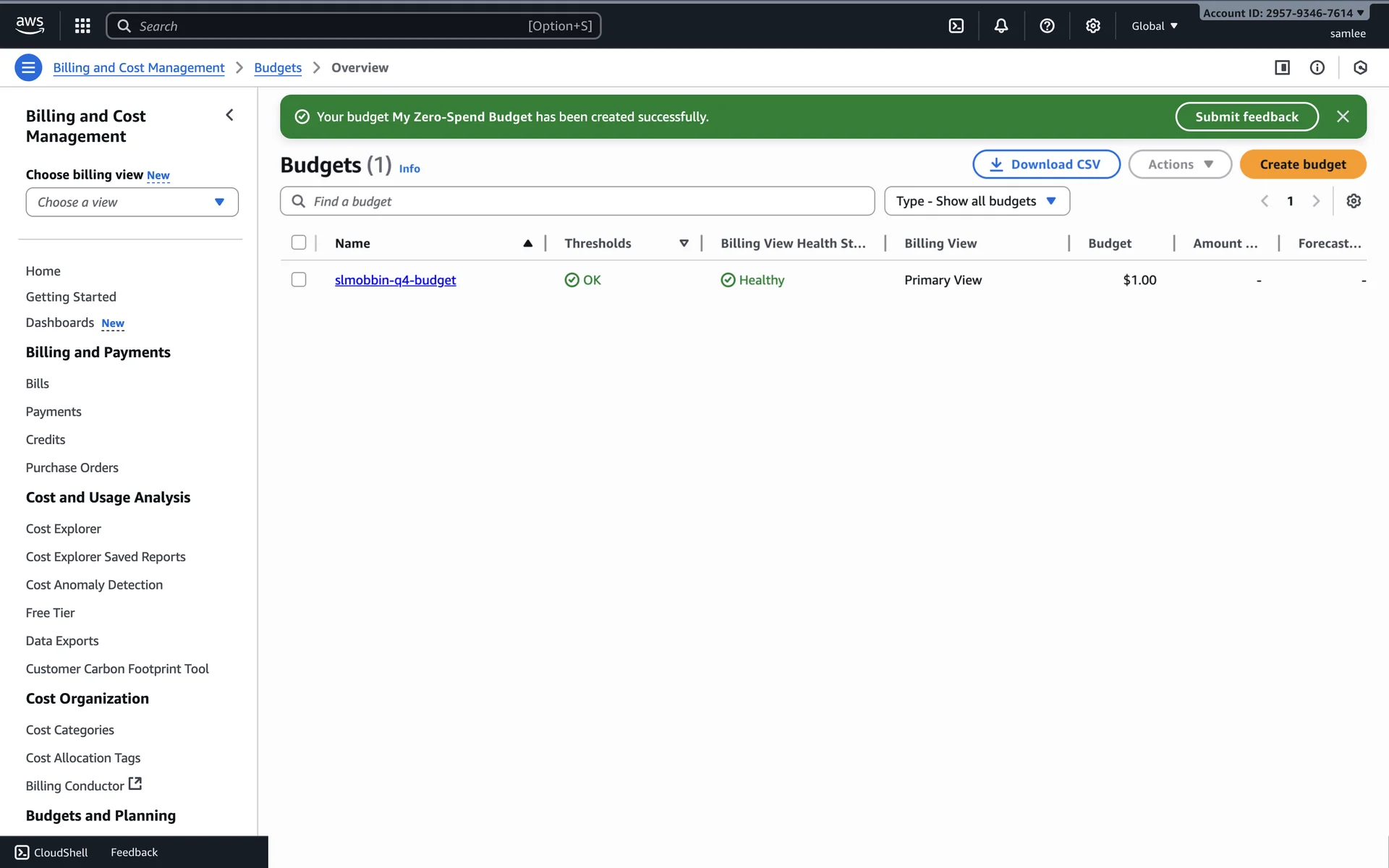The image size is (1389, 868).
Task: Toggle the side navigation hamburger menu
Action: (x=28, y=67)
